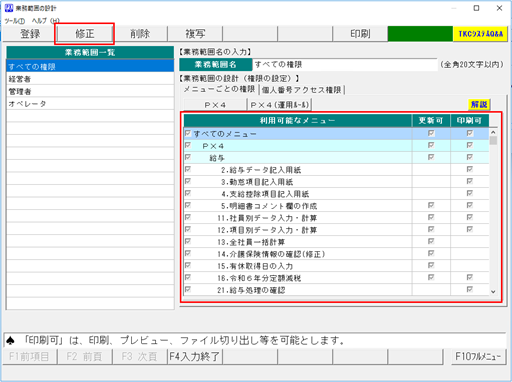The image size is (512, 382).
Task: Toggle checkbox for 16.令和6年分定額減税
Action: [x=188, y=277]
